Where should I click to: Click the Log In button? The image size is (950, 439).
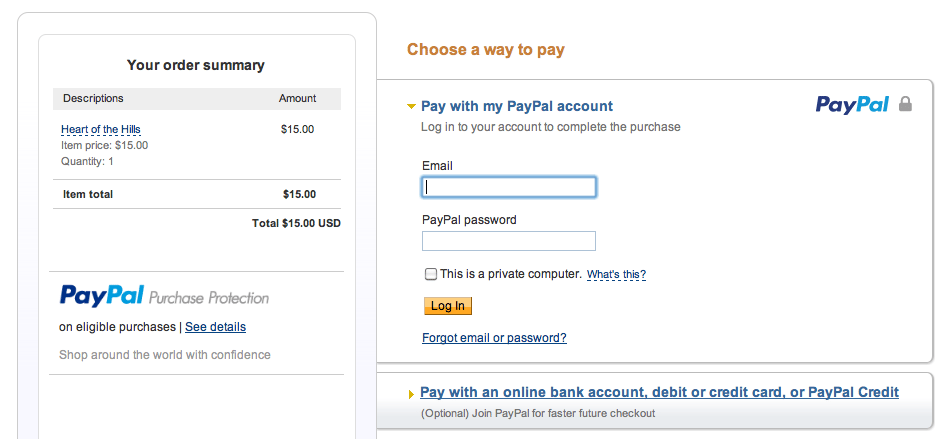tap(448, 306)
